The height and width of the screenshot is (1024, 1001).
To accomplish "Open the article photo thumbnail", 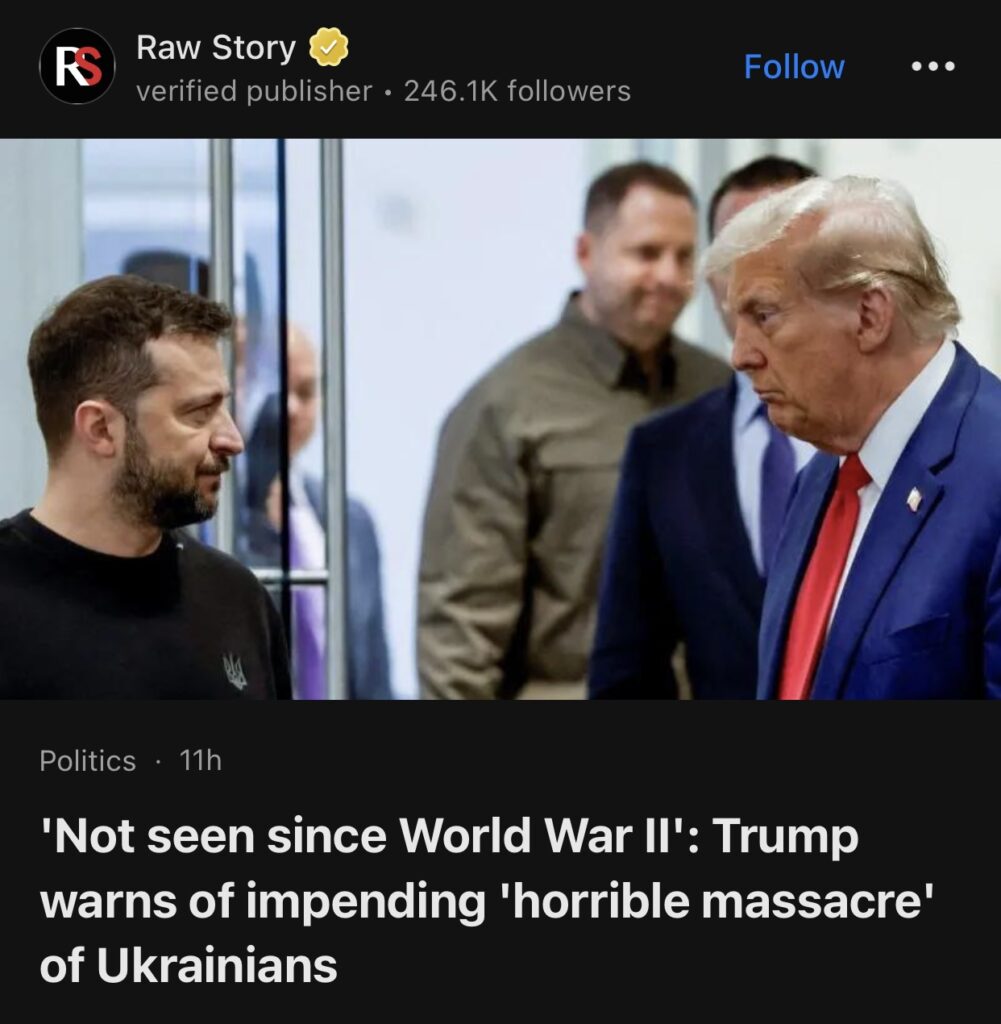I will coord(500,419).
